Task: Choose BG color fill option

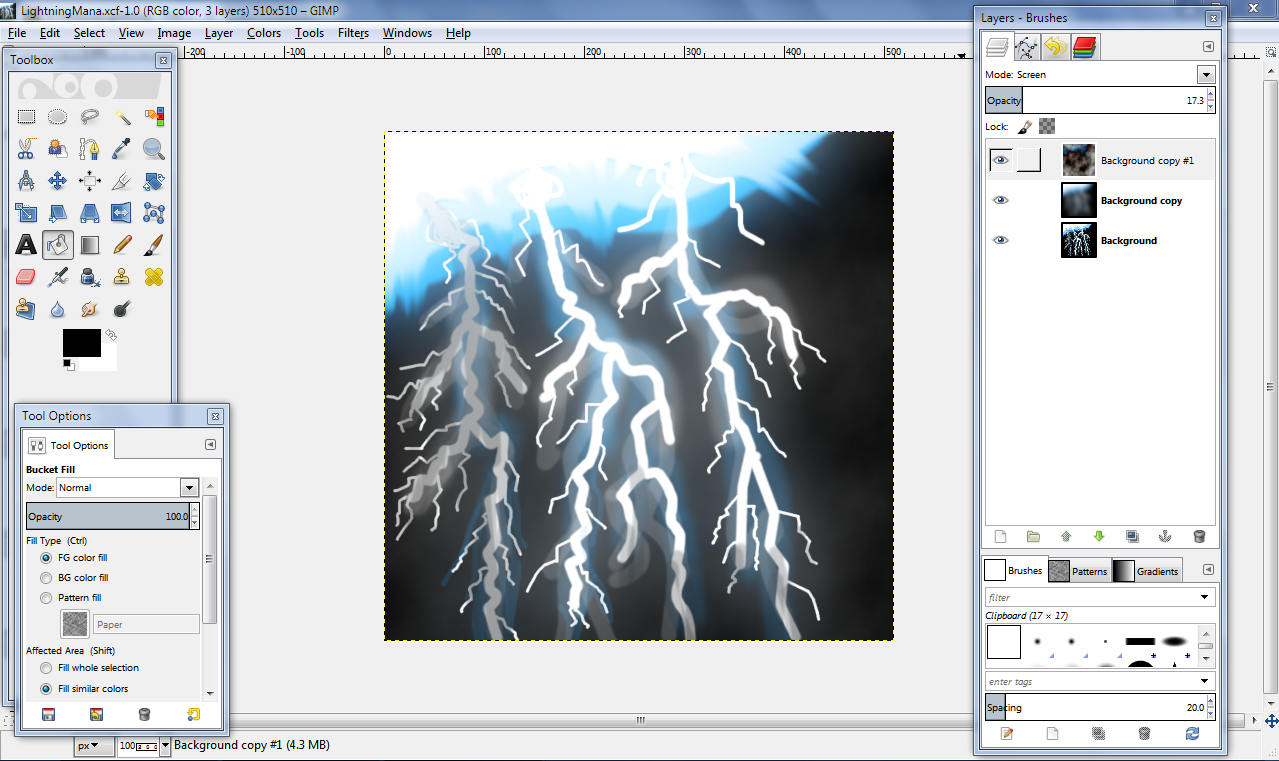Action: [46, 578]
